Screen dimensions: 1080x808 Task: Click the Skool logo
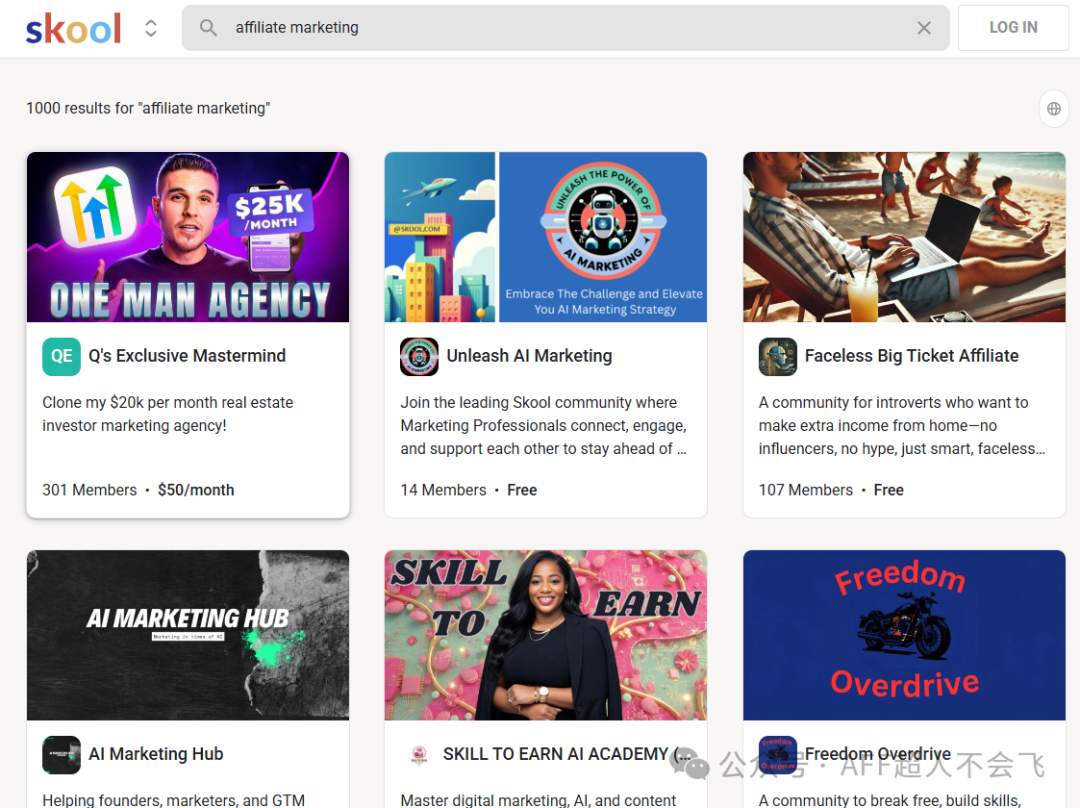73,28
